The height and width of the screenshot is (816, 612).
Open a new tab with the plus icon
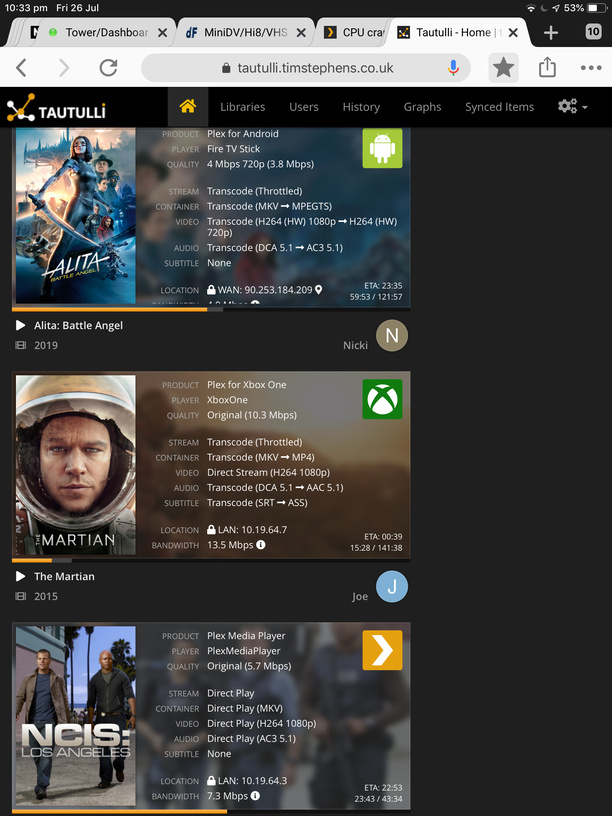pos(551,33)
